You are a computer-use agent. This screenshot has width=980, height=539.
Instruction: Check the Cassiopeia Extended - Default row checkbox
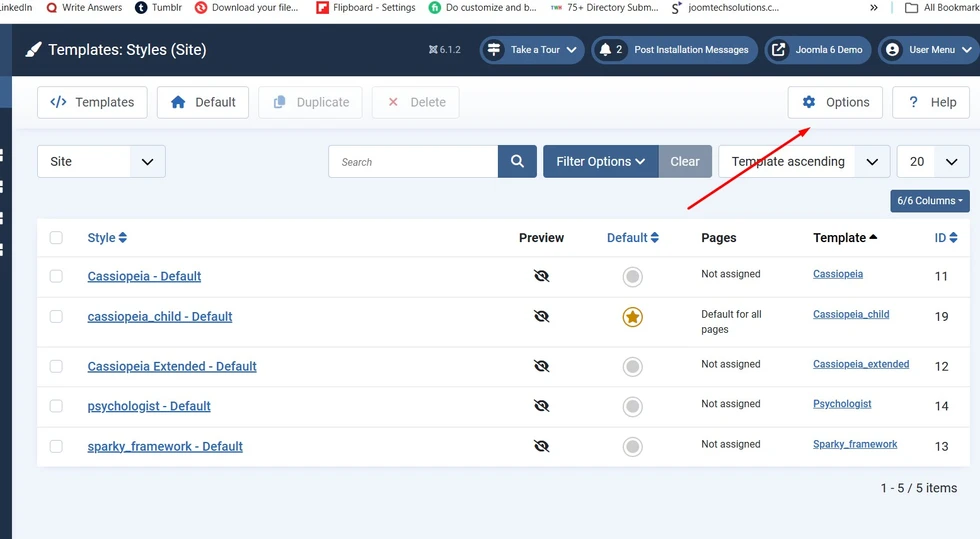coord(56,366)
